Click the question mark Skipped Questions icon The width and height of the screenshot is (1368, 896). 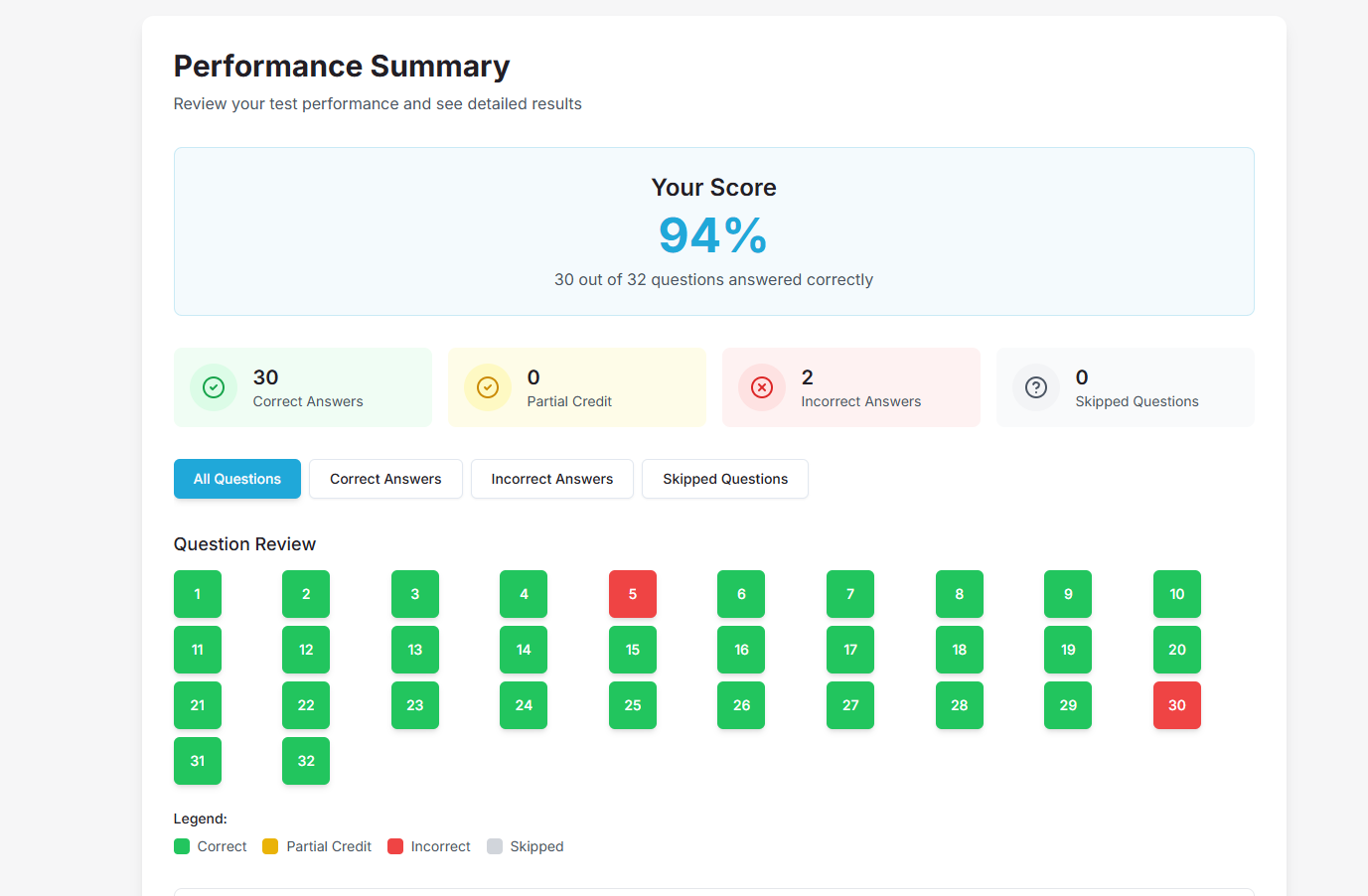click(x=1036, y=387)
